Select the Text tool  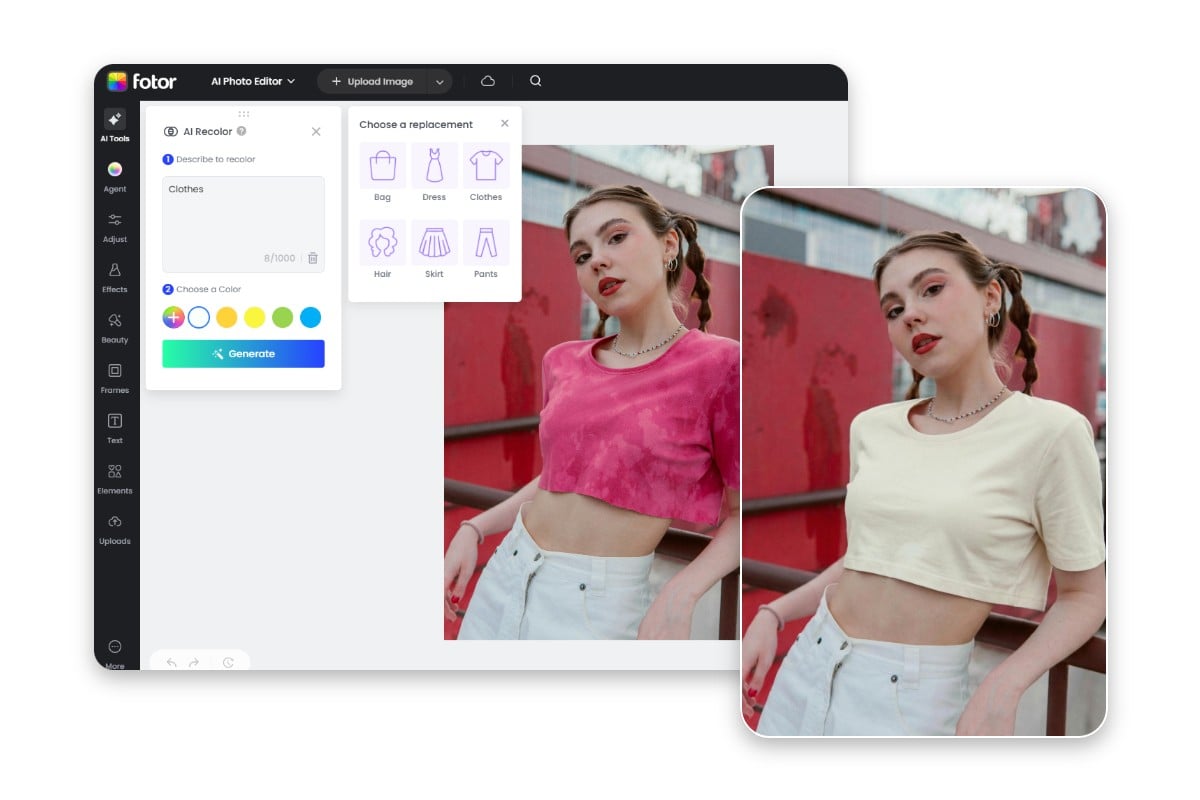pyautogui.click(x=115, y=427)
